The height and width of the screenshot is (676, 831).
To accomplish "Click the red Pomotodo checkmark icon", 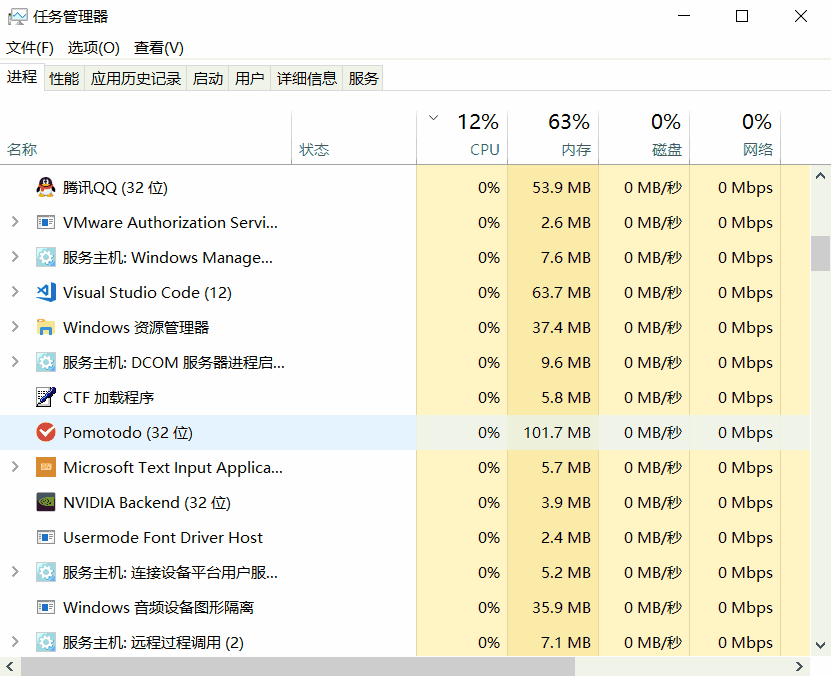I will (x=46, y=432).
